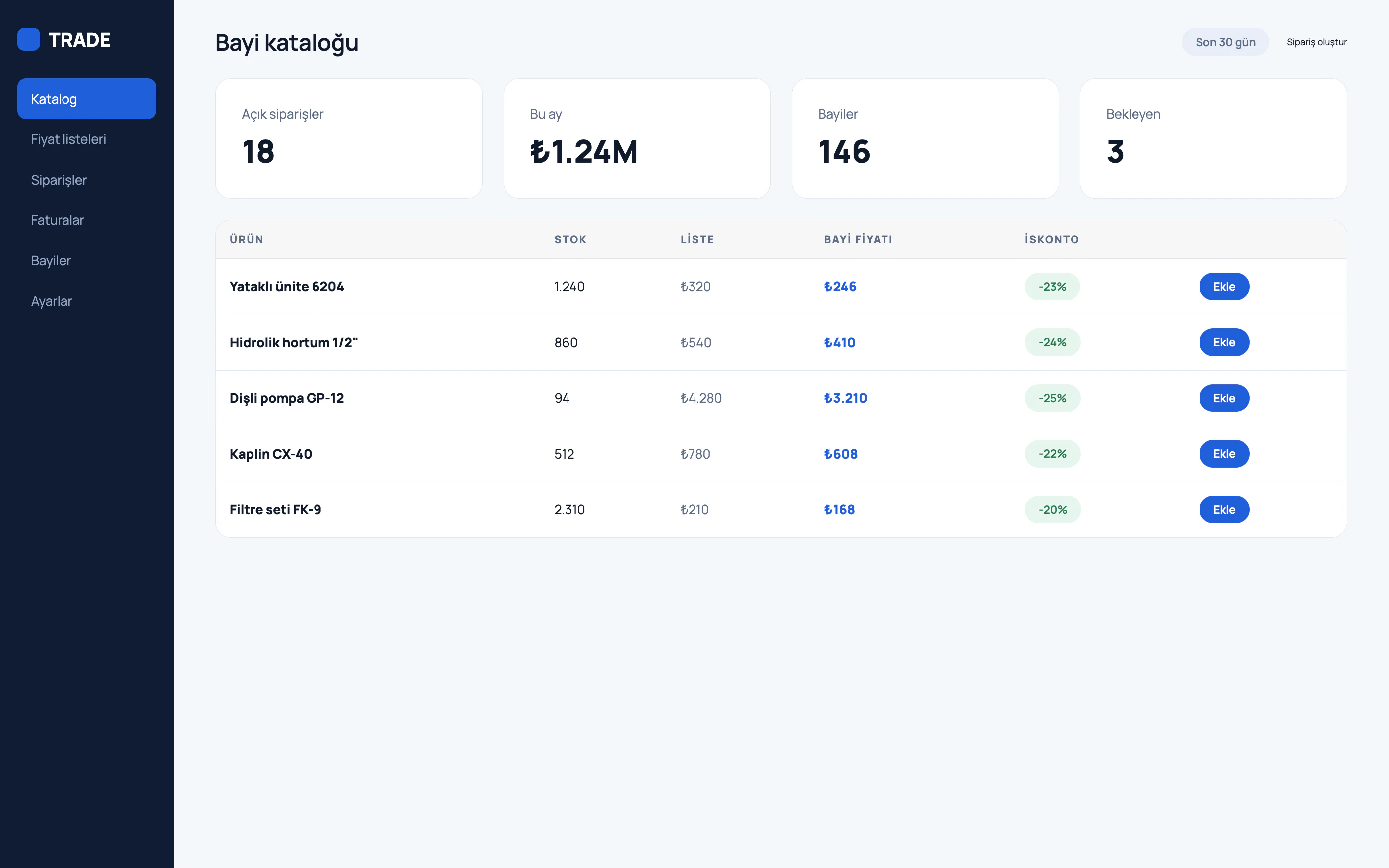Click the BAYİ FİYATI column header

858,240
